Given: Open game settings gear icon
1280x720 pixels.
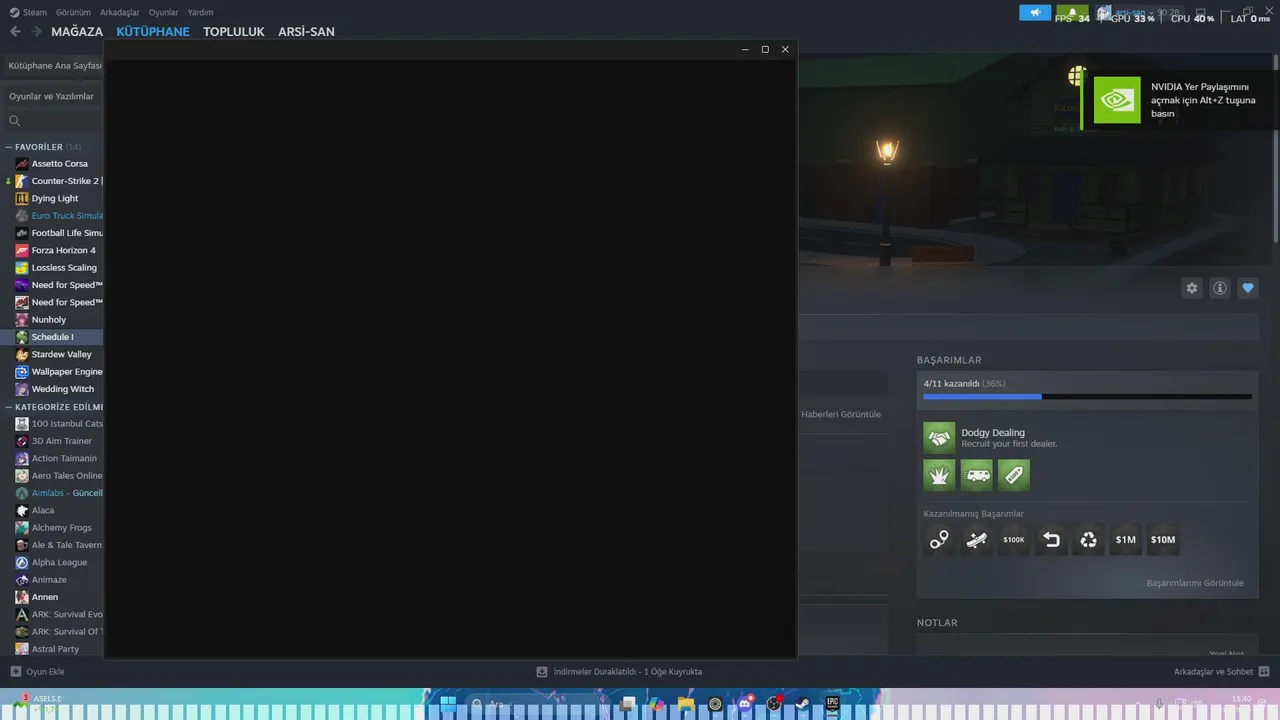Looking at the screenshot, I should tap(1192, 288).
